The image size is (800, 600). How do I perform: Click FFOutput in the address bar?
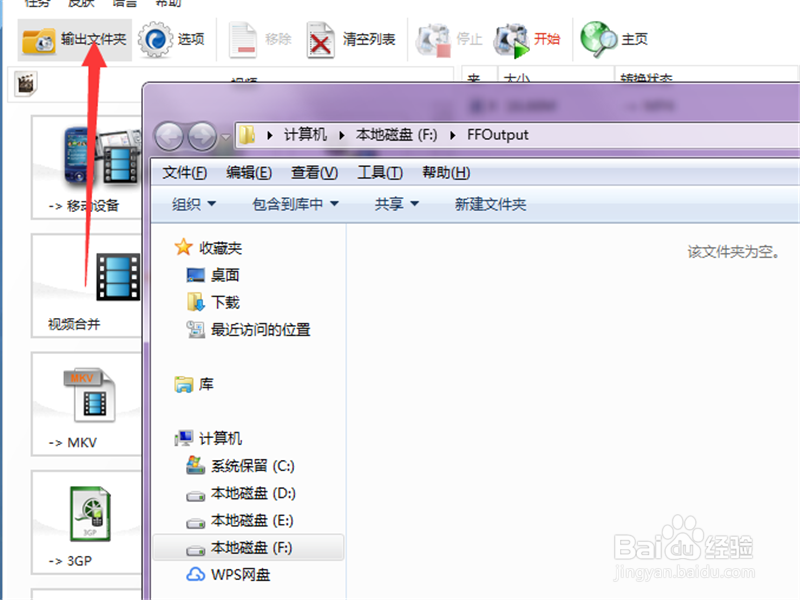pyautogui.click(x=497, y=135)
